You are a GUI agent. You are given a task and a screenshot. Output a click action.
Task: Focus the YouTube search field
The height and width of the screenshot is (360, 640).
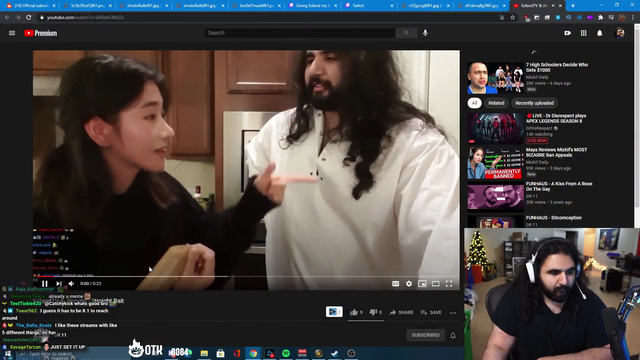(300, 33)
